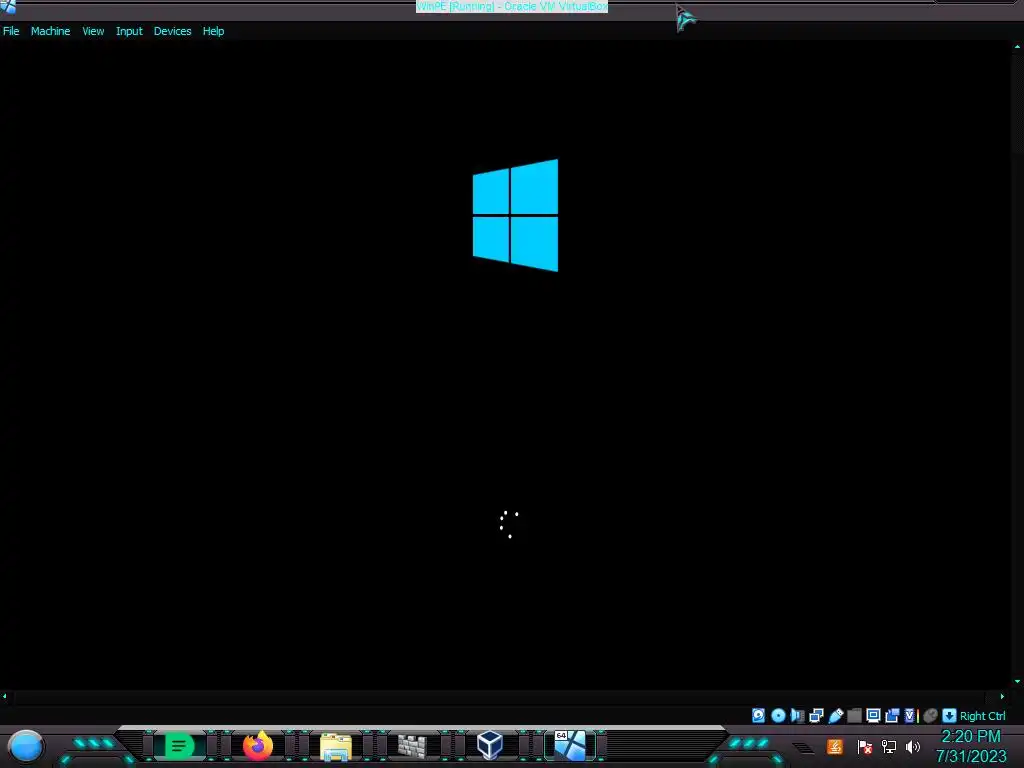
Task: Open the Input menu
Action: pos(129,31)
